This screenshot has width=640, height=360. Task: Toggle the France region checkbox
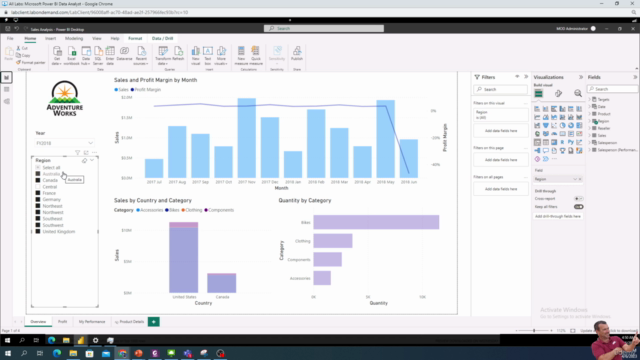(38, 193)
